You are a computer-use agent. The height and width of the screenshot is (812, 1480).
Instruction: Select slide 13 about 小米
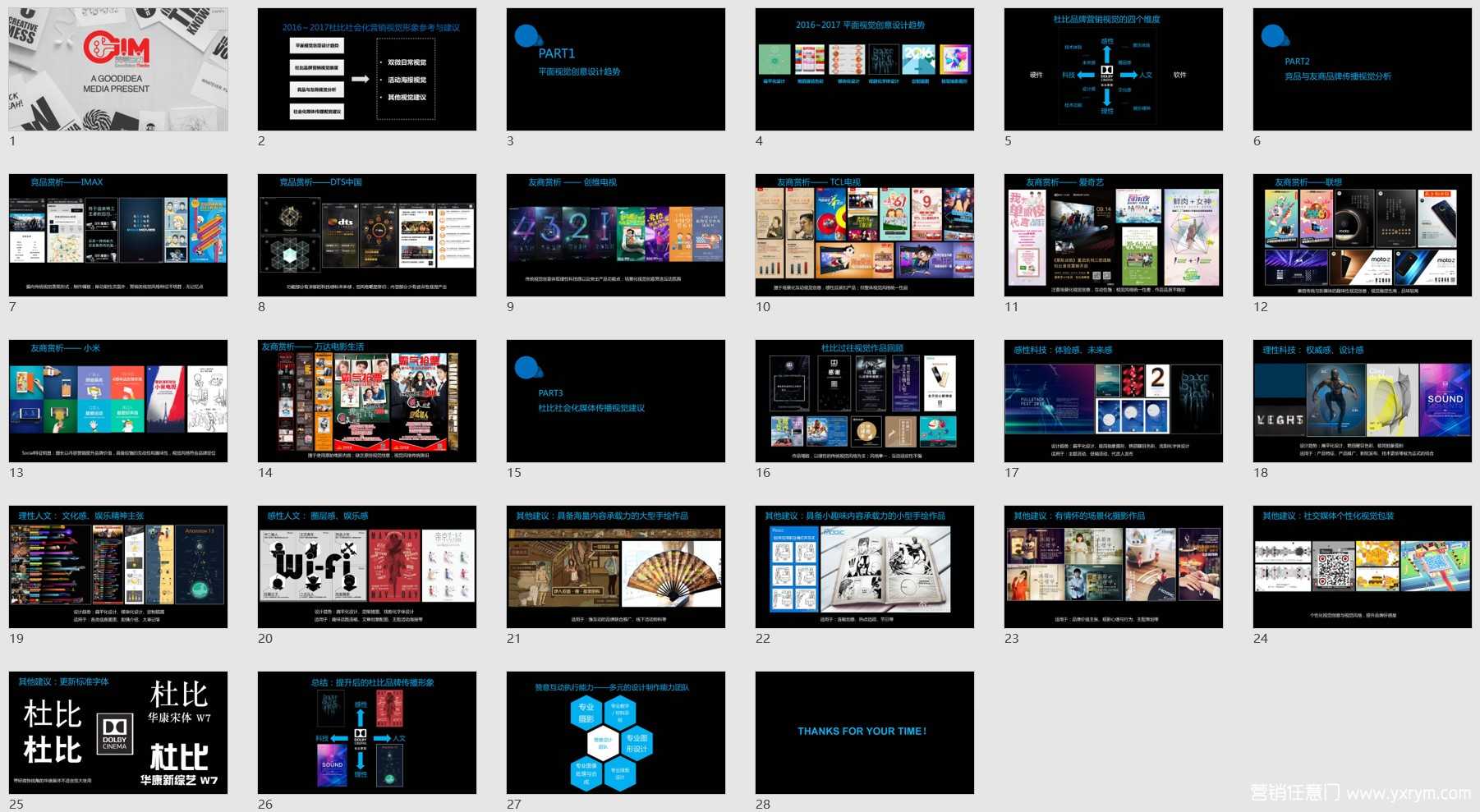(x=118, y=401)
